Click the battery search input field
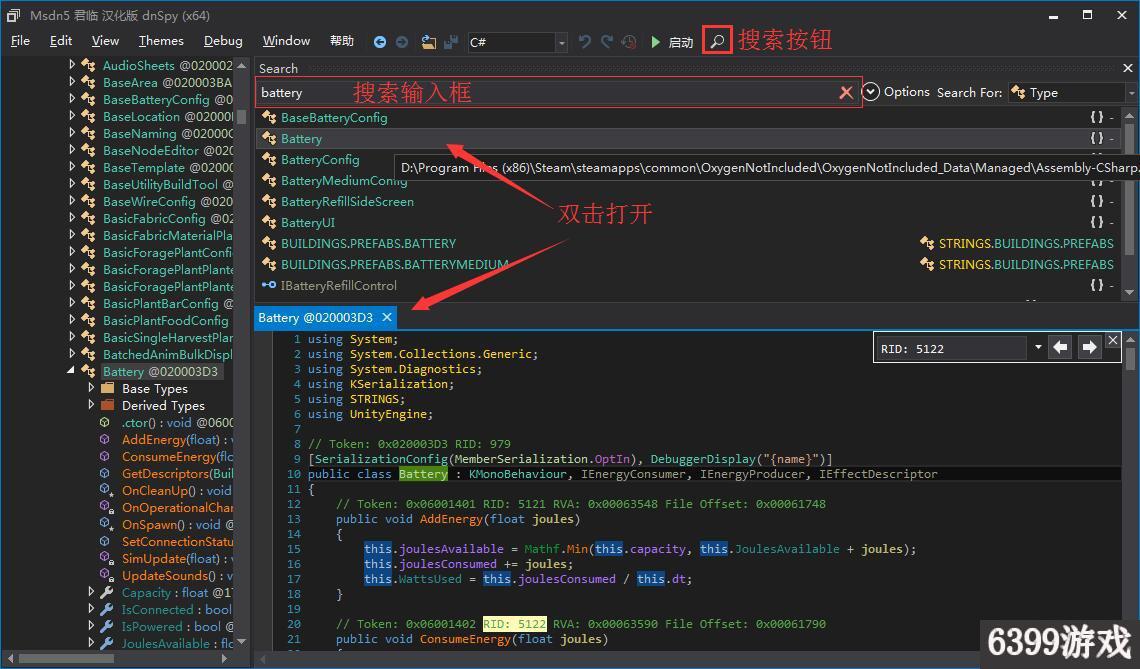This screenshot has width=1140, height=669. [x=558, y=92]
